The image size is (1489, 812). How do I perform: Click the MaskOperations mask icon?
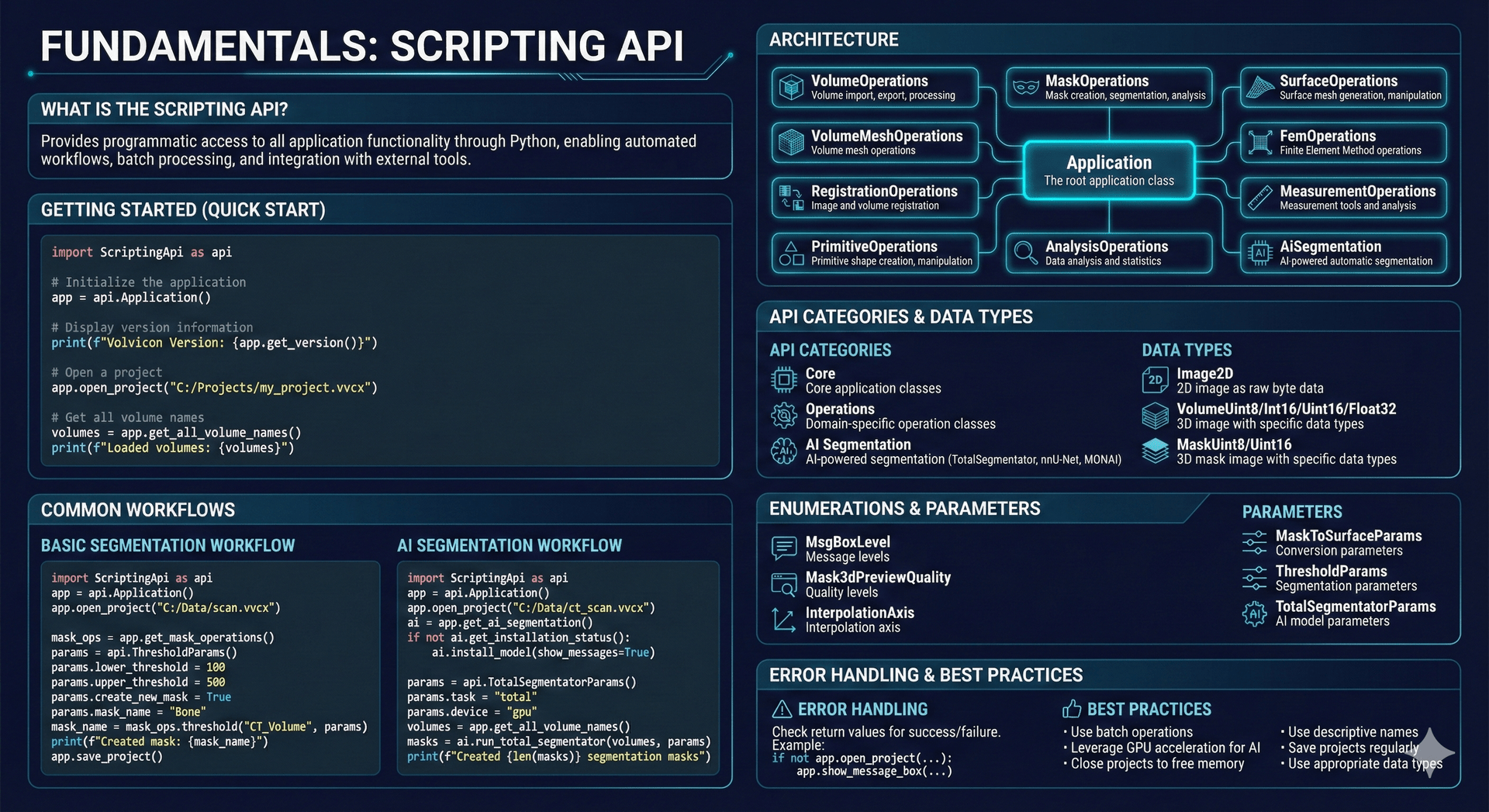click(x=1025, y=87)
